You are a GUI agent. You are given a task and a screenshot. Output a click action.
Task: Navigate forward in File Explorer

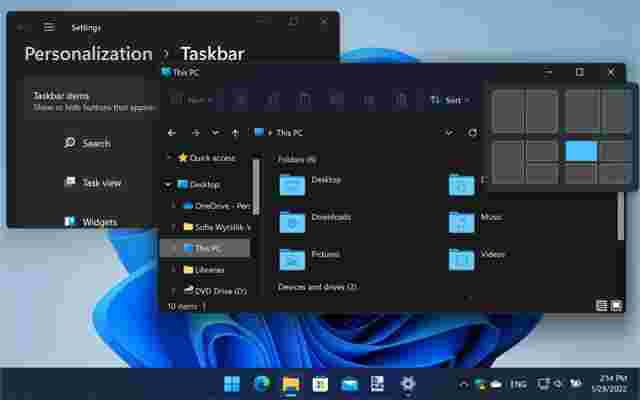click(x=196, y=133)
